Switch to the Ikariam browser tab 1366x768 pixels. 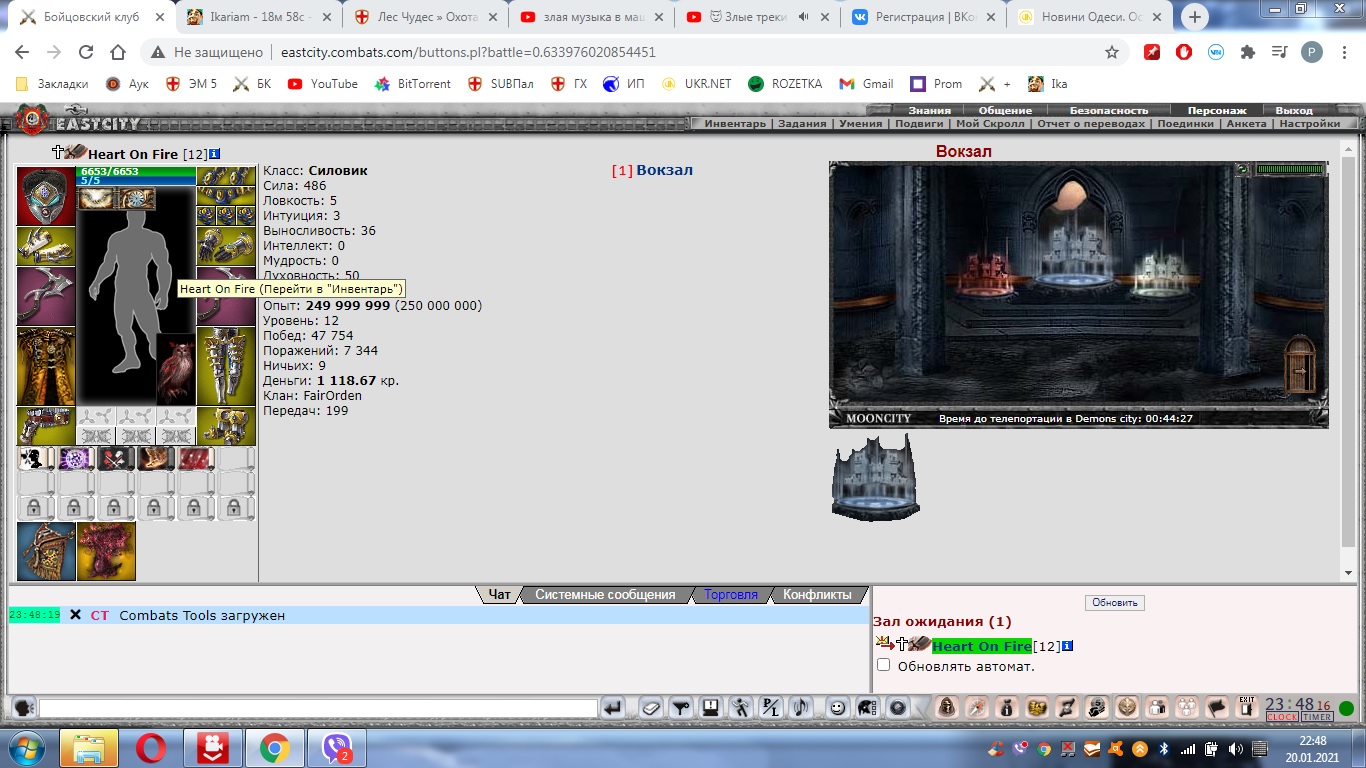click(260, 17)
